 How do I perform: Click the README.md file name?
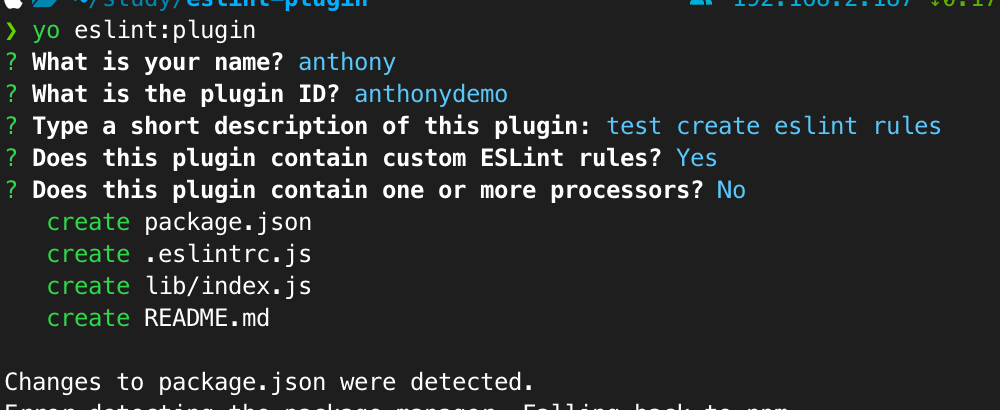[207, 318]
